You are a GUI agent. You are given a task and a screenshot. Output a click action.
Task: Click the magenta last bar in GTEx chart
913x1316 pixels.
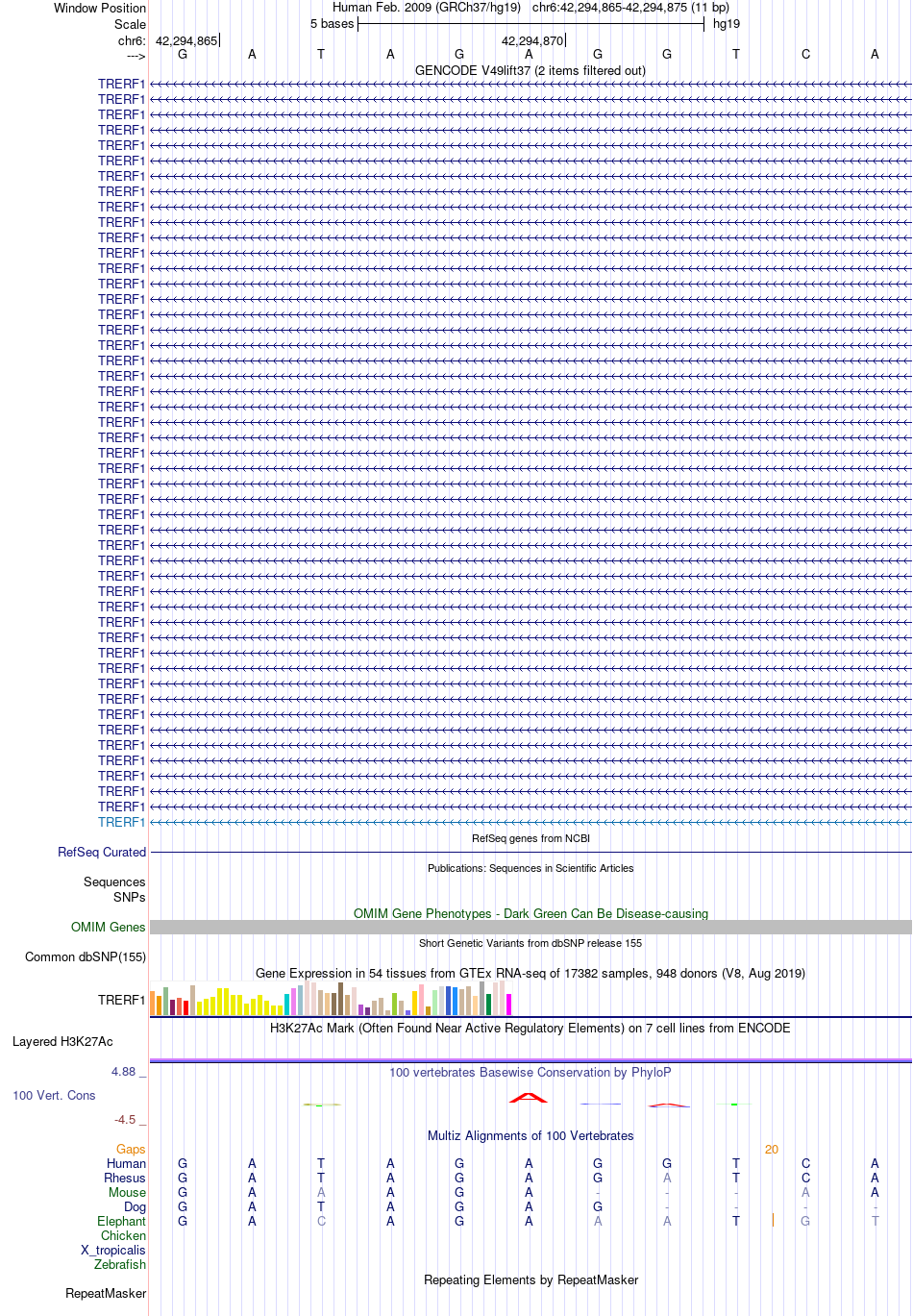508,1005
